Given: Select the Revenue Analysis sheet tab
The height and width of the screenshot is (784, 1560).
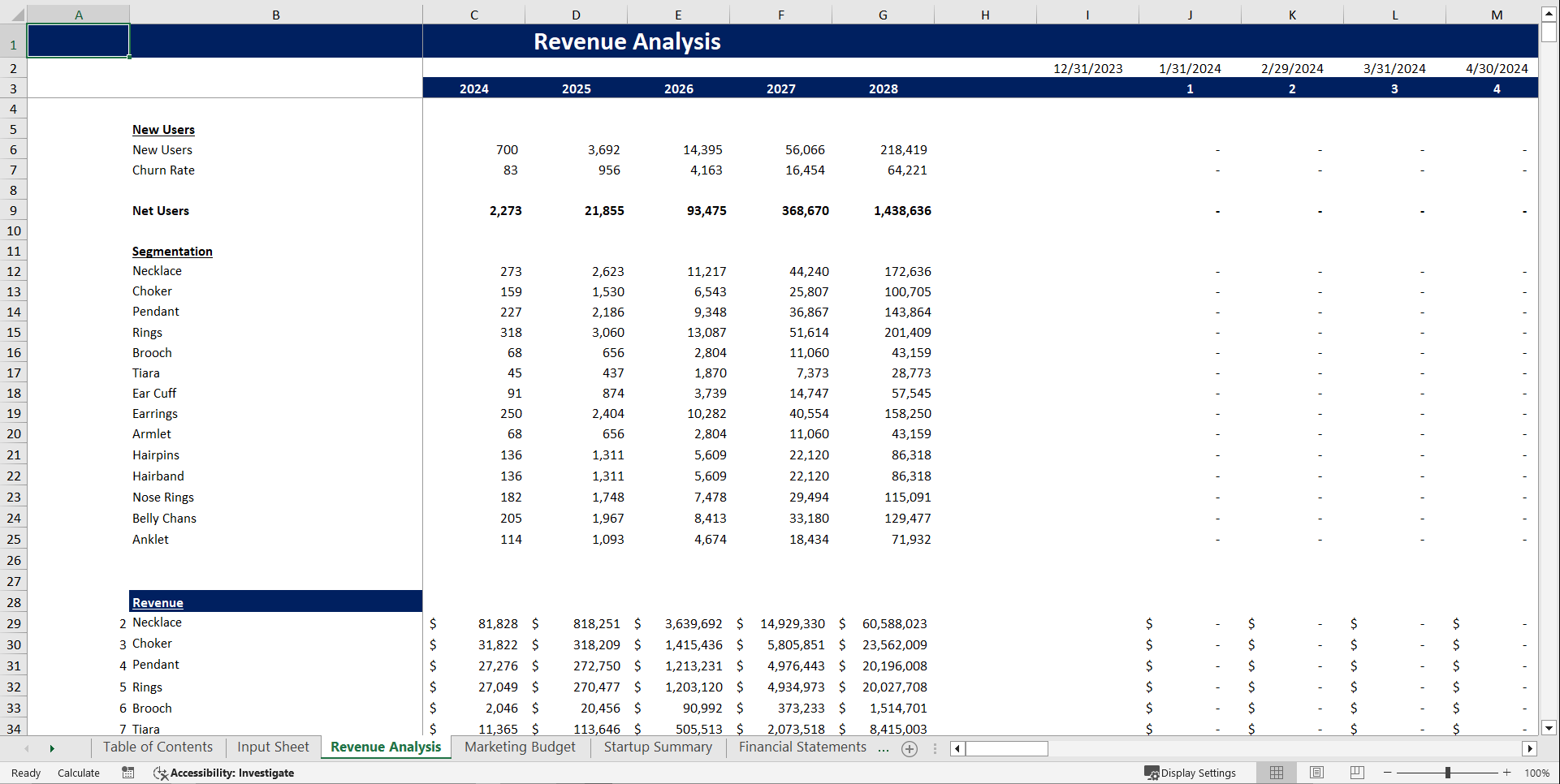Looking at the screenshot, I should pyautogui.click(x=386, y=747).
